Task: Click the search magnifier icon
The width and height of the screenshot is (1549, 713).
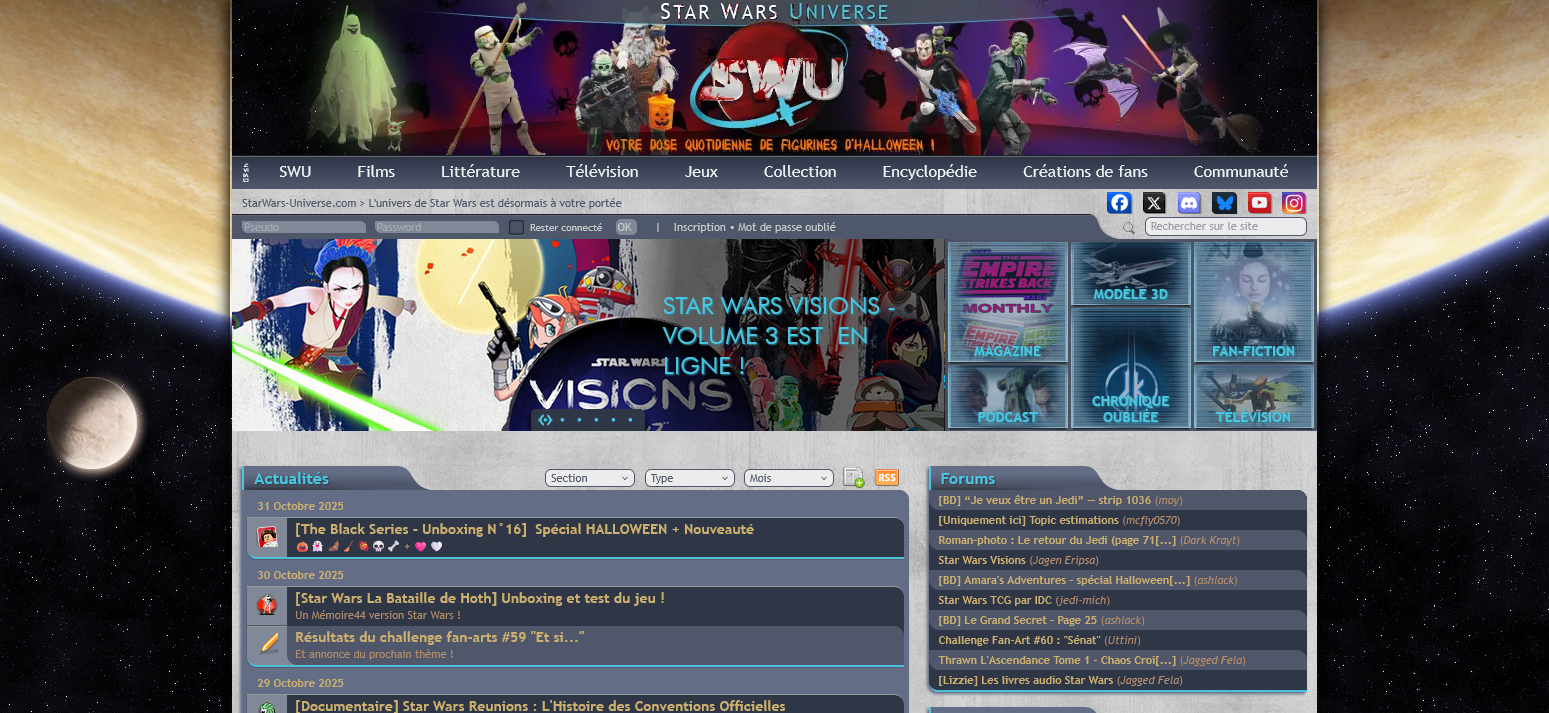Action: coord(1129,228)
